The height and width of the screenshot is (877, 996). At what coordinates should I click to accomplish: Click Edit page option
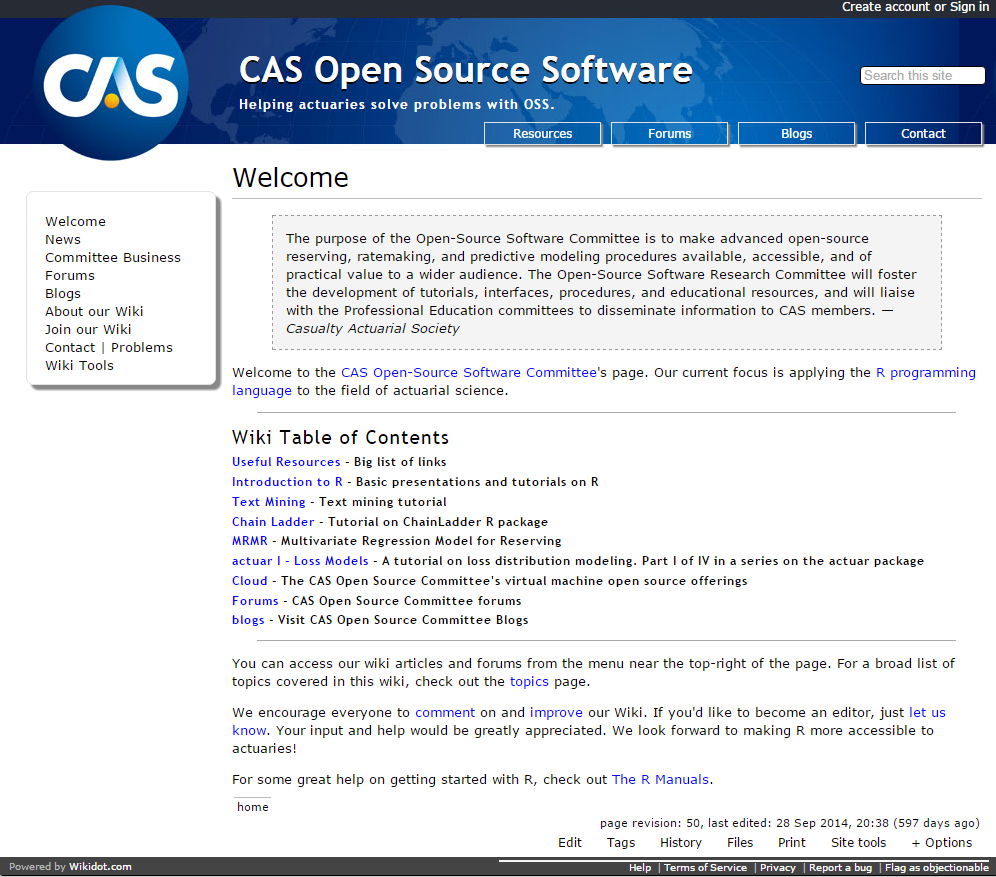(x=570, y=843)
